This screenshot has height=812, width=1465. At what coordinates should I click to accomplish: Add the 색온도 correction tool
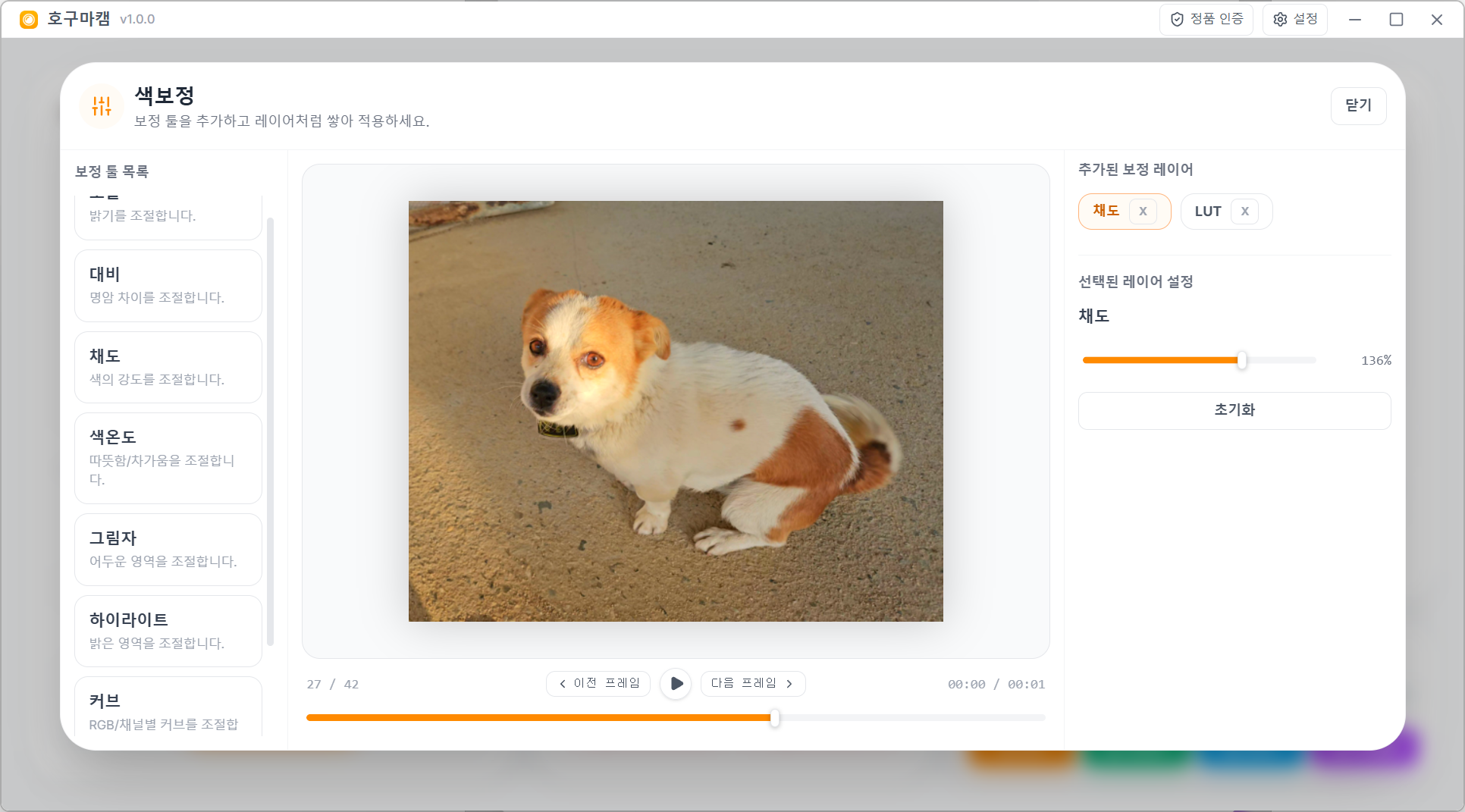(x=168, y=458)
